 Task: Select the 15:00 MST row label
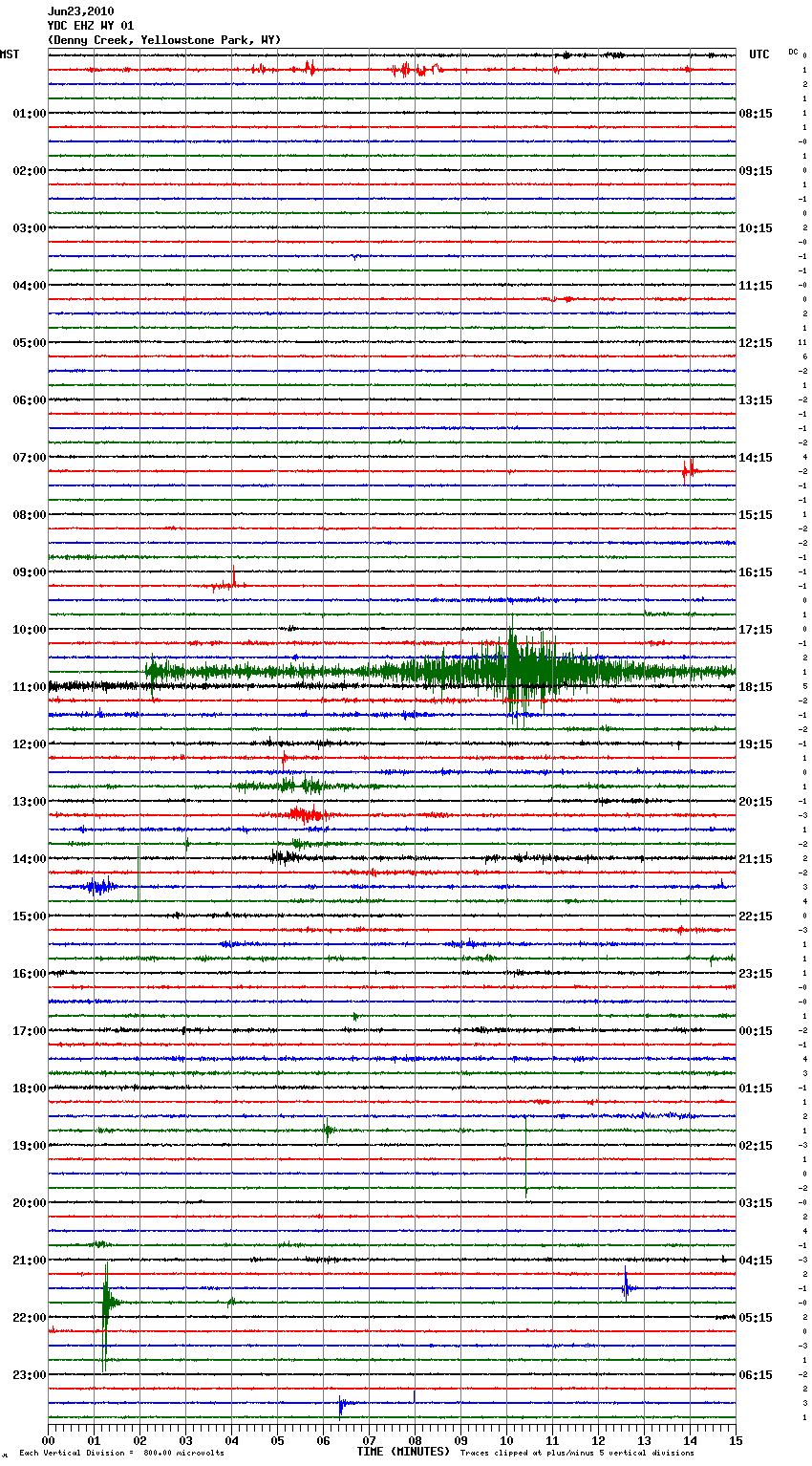coord(30,916)
